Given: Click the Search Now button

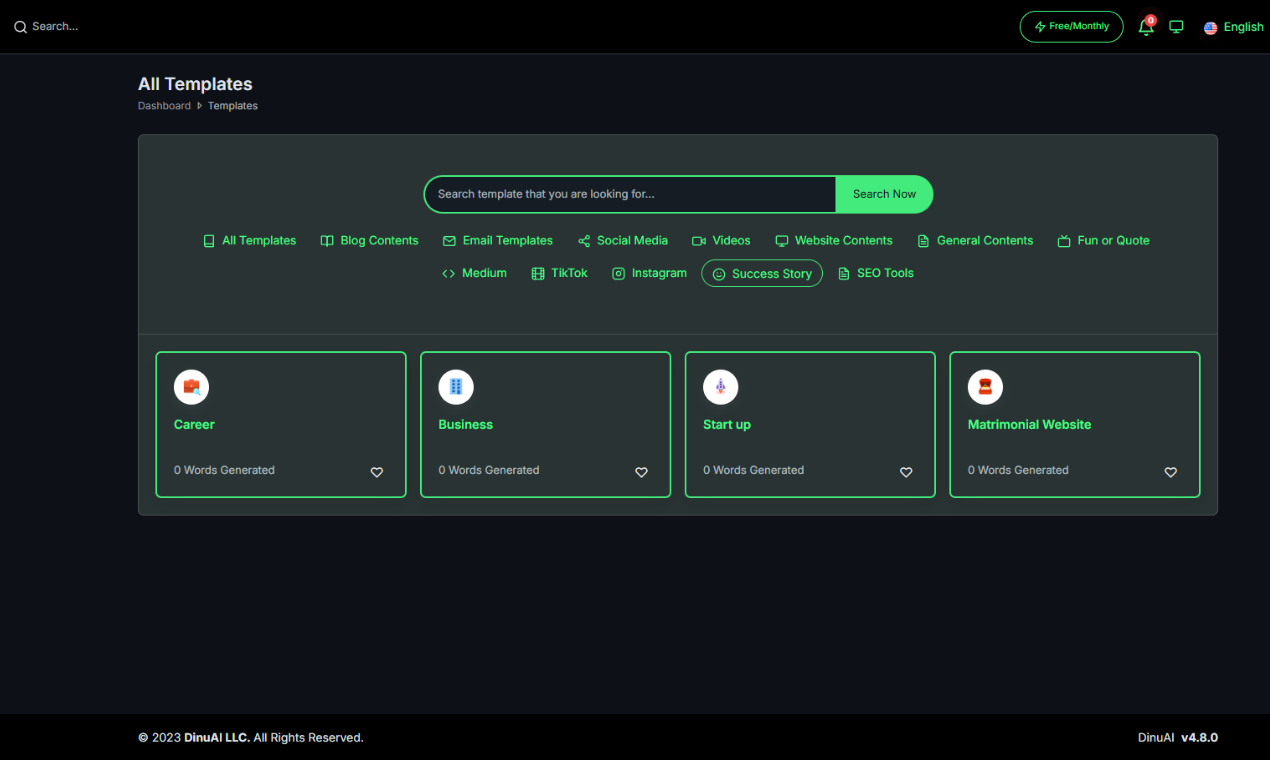Looking at the screenshot, I should pyautogui.click(x=884, y=194).
